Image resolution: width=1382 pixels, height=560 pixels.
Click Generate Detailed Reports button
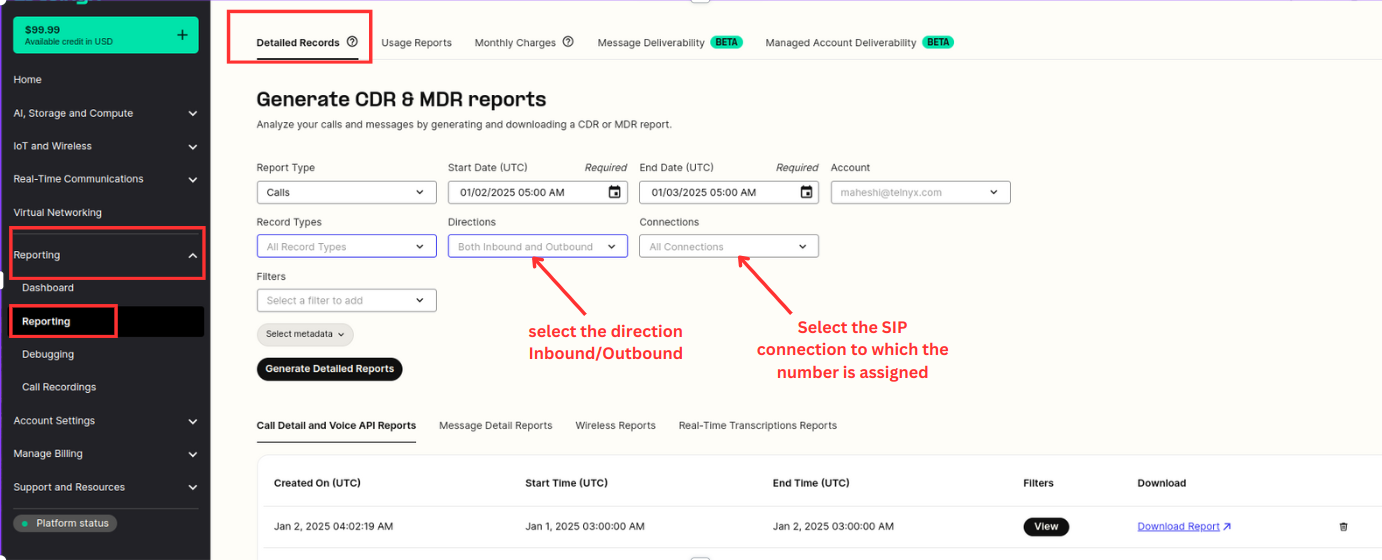coord(329,369)
